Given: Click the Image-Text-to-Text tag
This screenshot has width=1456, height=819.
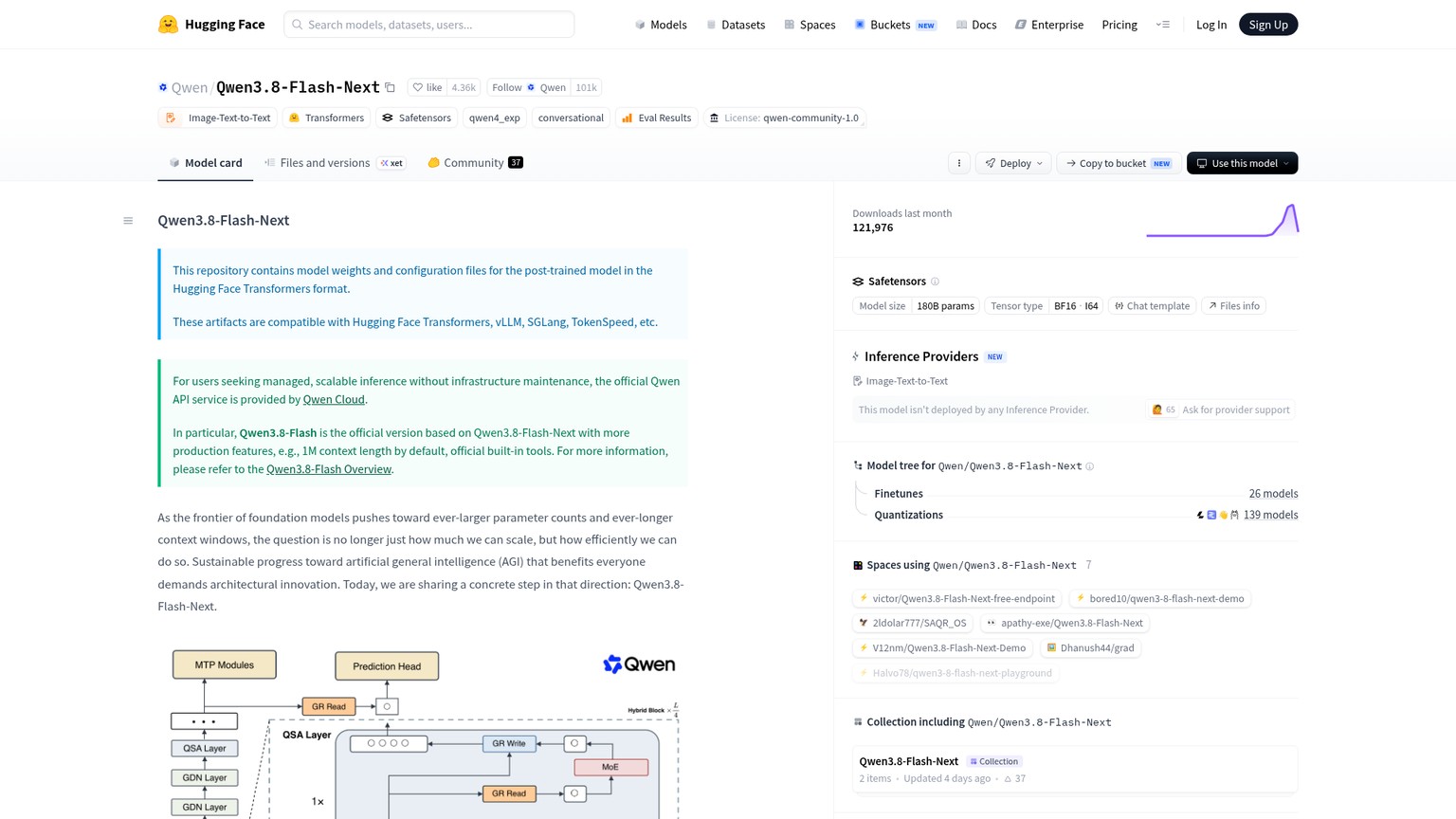Looking at the screenshot, I should pyautogui.click(x=217, y=118).
